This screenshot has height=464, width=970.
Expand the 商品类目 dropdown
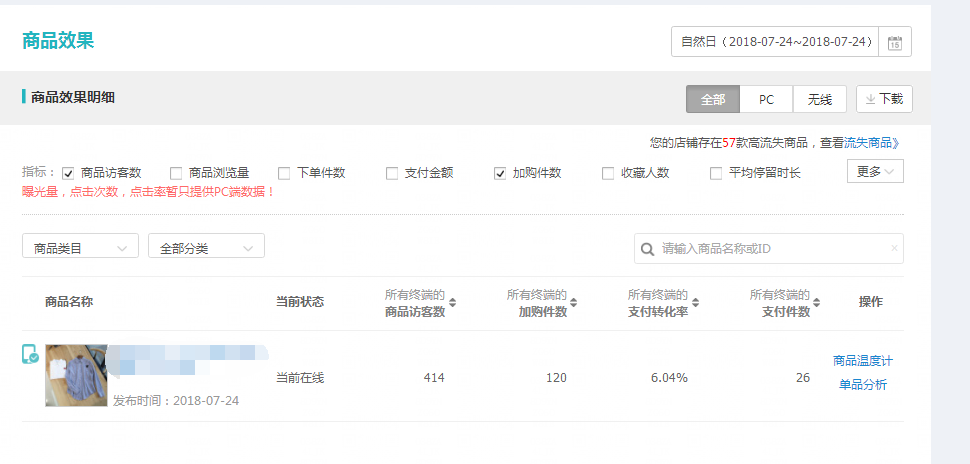click(80, 248)
